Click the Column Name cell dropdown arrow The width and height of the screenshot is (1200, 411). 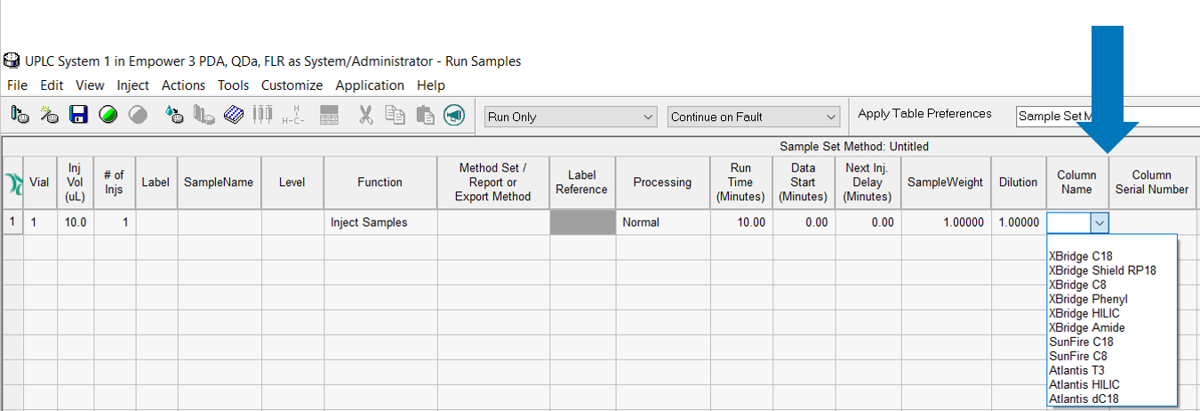(1099, 223)
